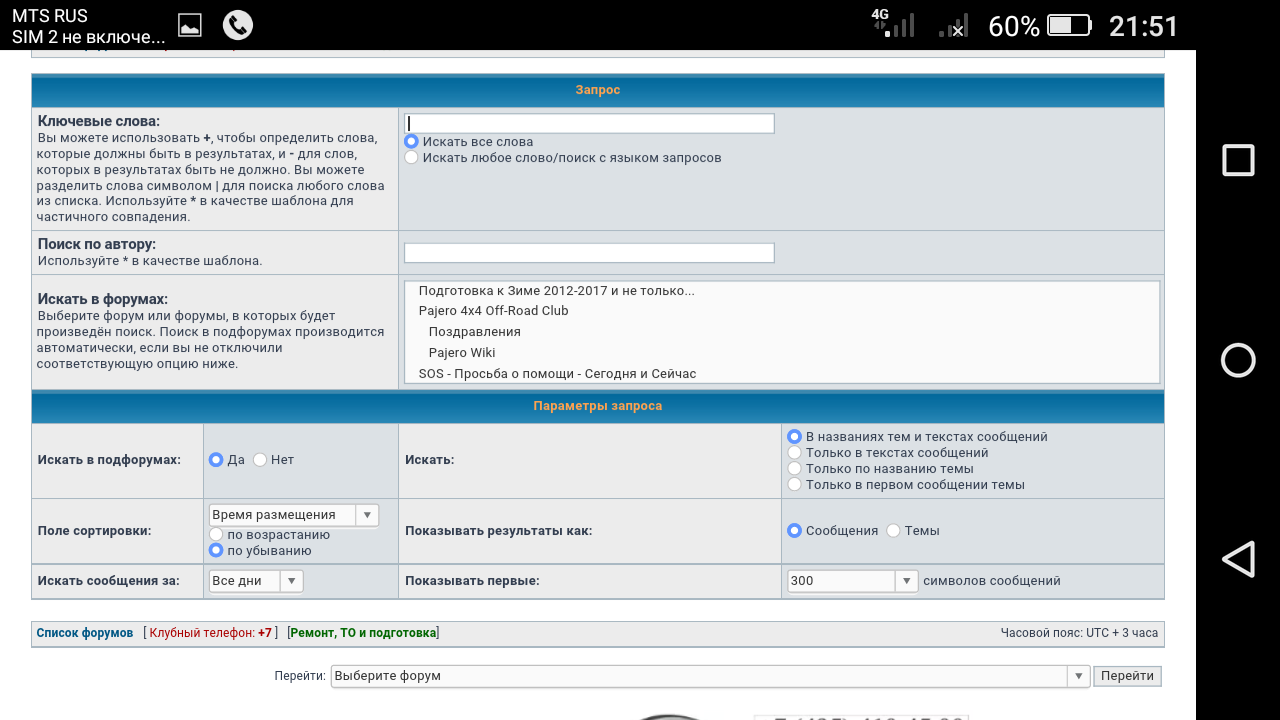The height and width of the screenshot is (720, 1280).
Task: Select 'Искать любое слово' radio option
Action: click(x=411, y=158)
